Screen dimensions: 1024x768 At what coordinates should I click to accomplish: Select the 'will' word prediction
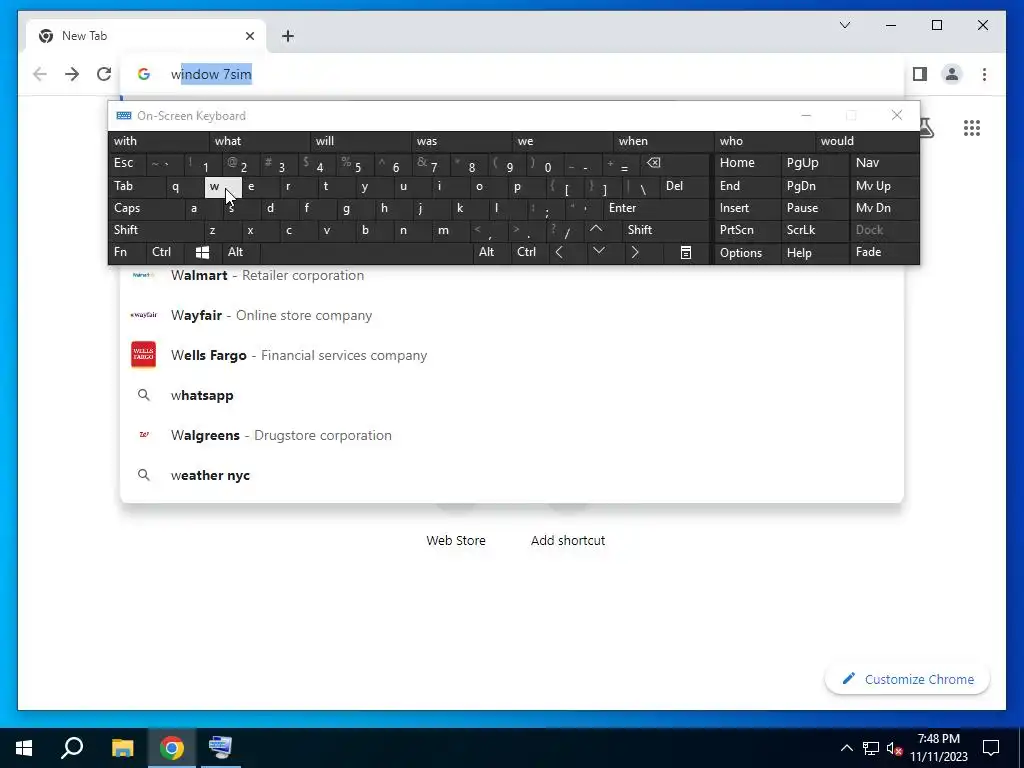pyautogui.click(x=360, y=141)
